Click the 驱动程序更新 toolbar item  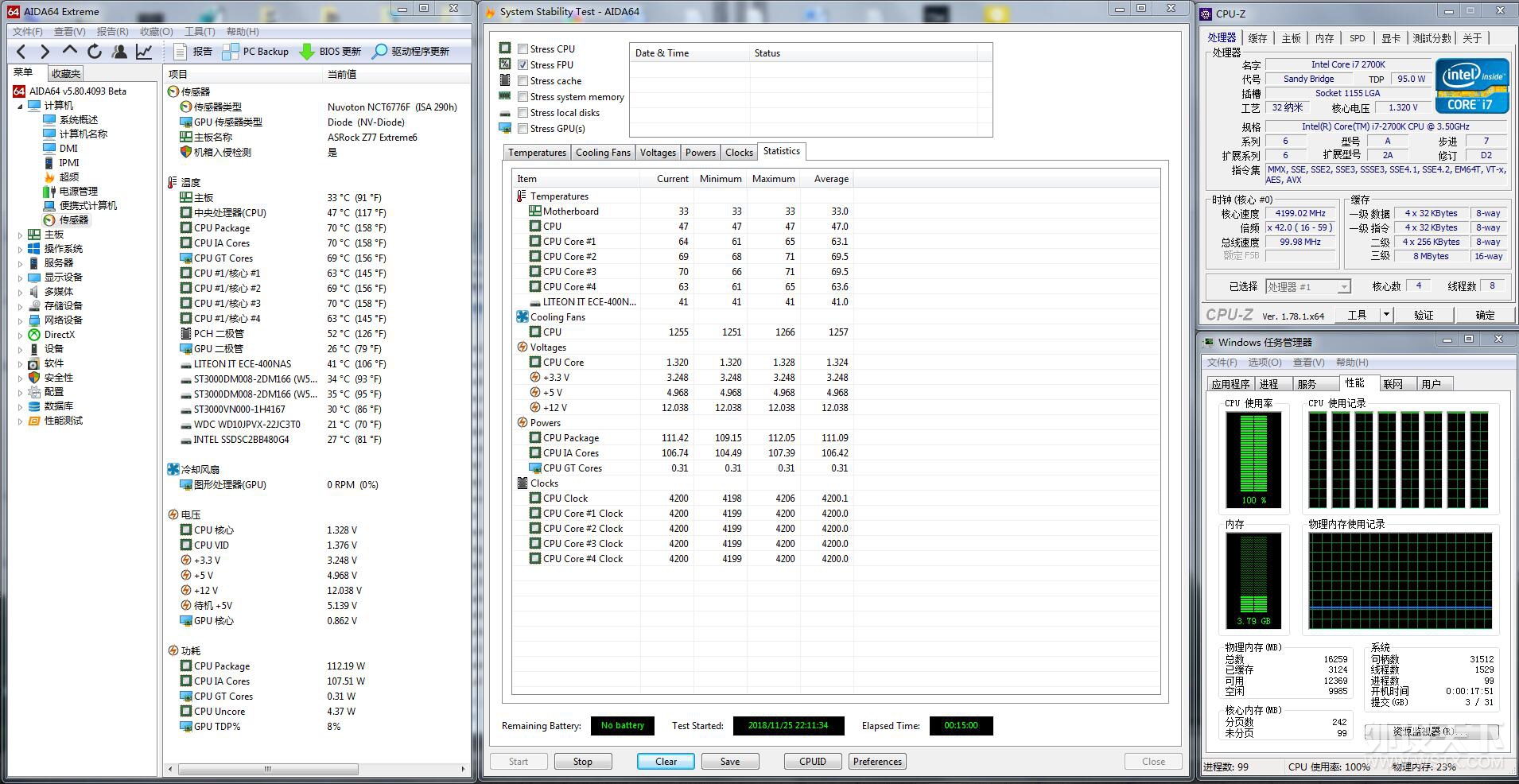(410, 52)
